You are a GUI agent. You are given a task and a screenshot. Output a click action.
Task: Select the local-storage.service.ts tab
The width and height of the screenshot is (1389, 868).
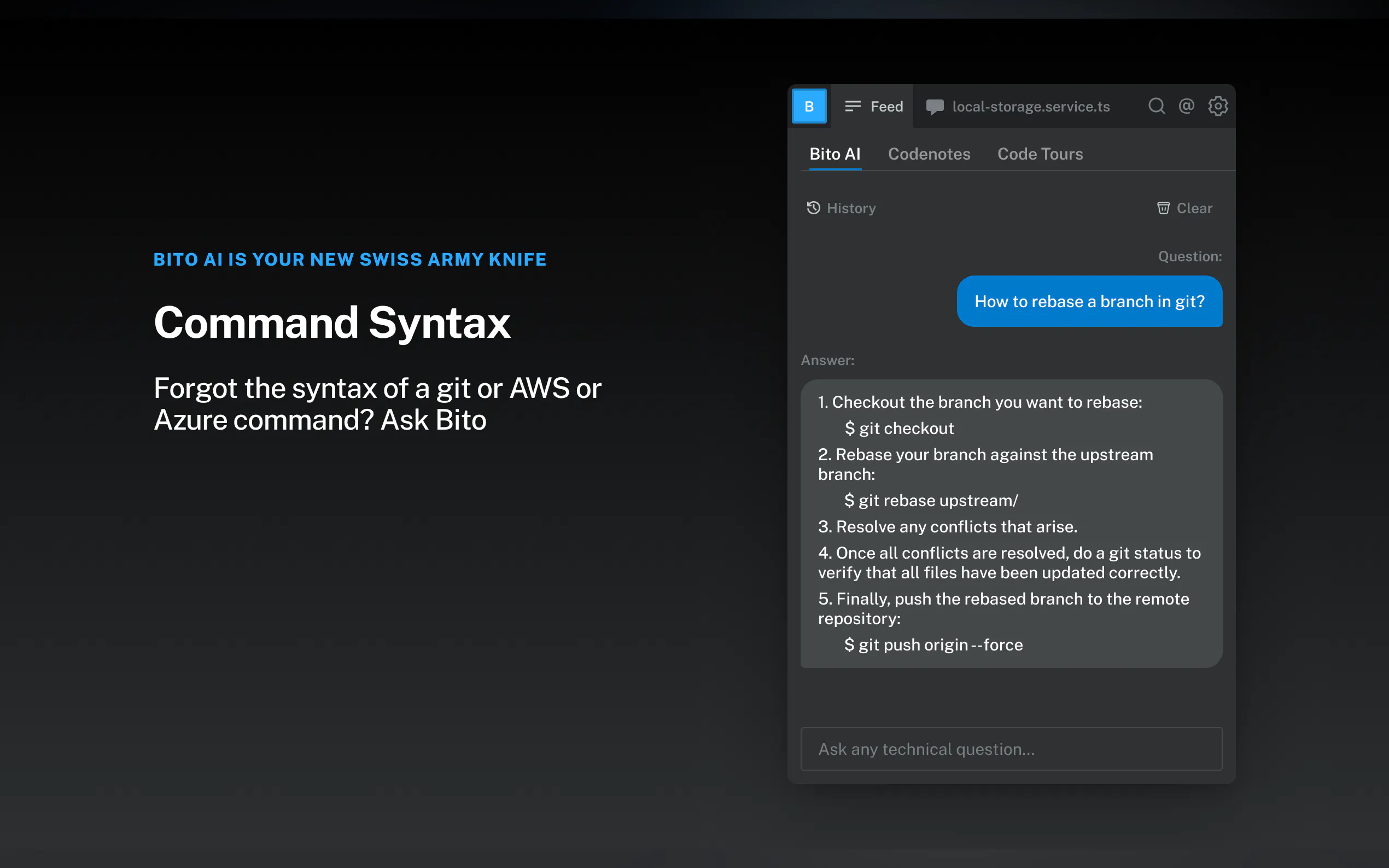1030,107
